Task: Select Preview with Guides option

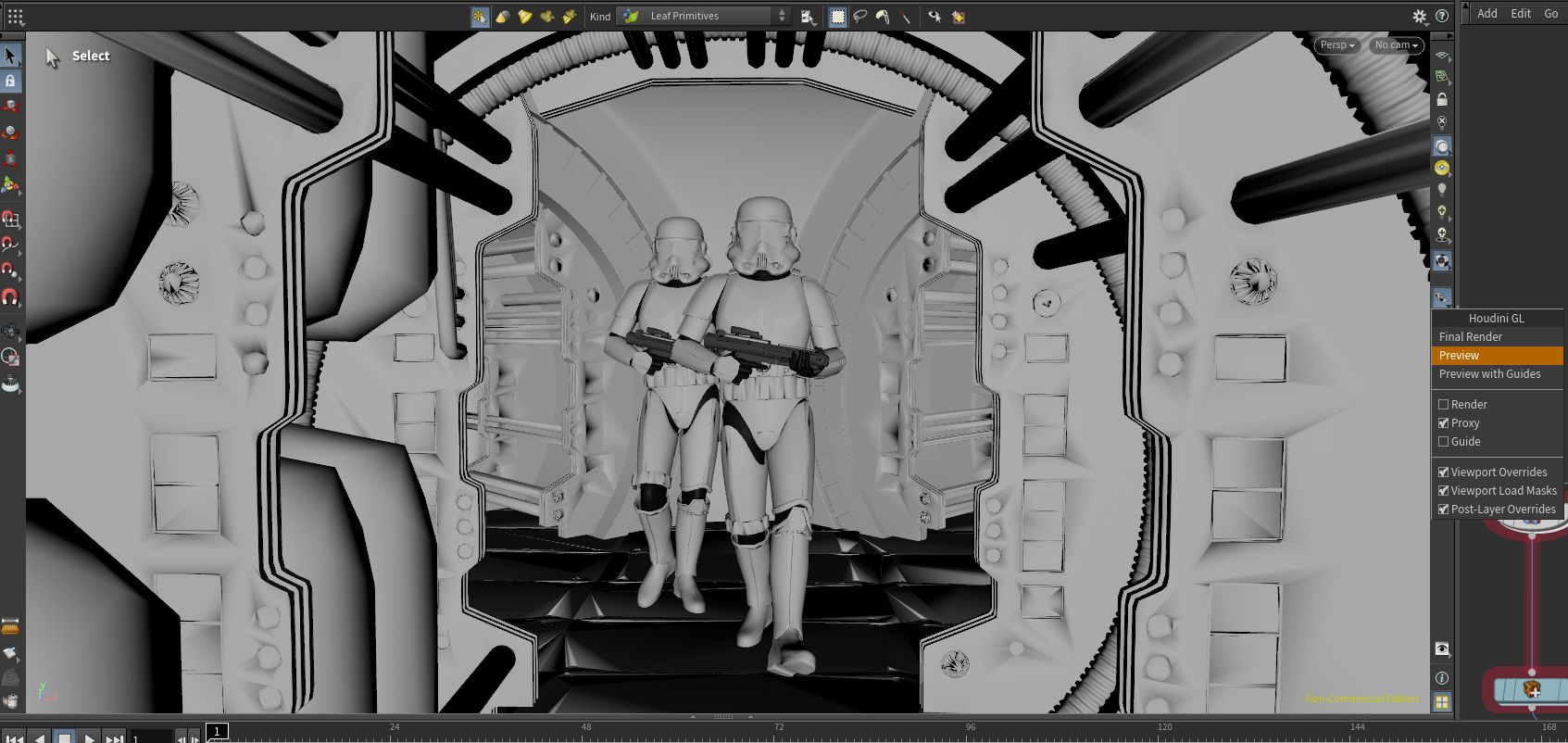Action: click(1497, 374)
